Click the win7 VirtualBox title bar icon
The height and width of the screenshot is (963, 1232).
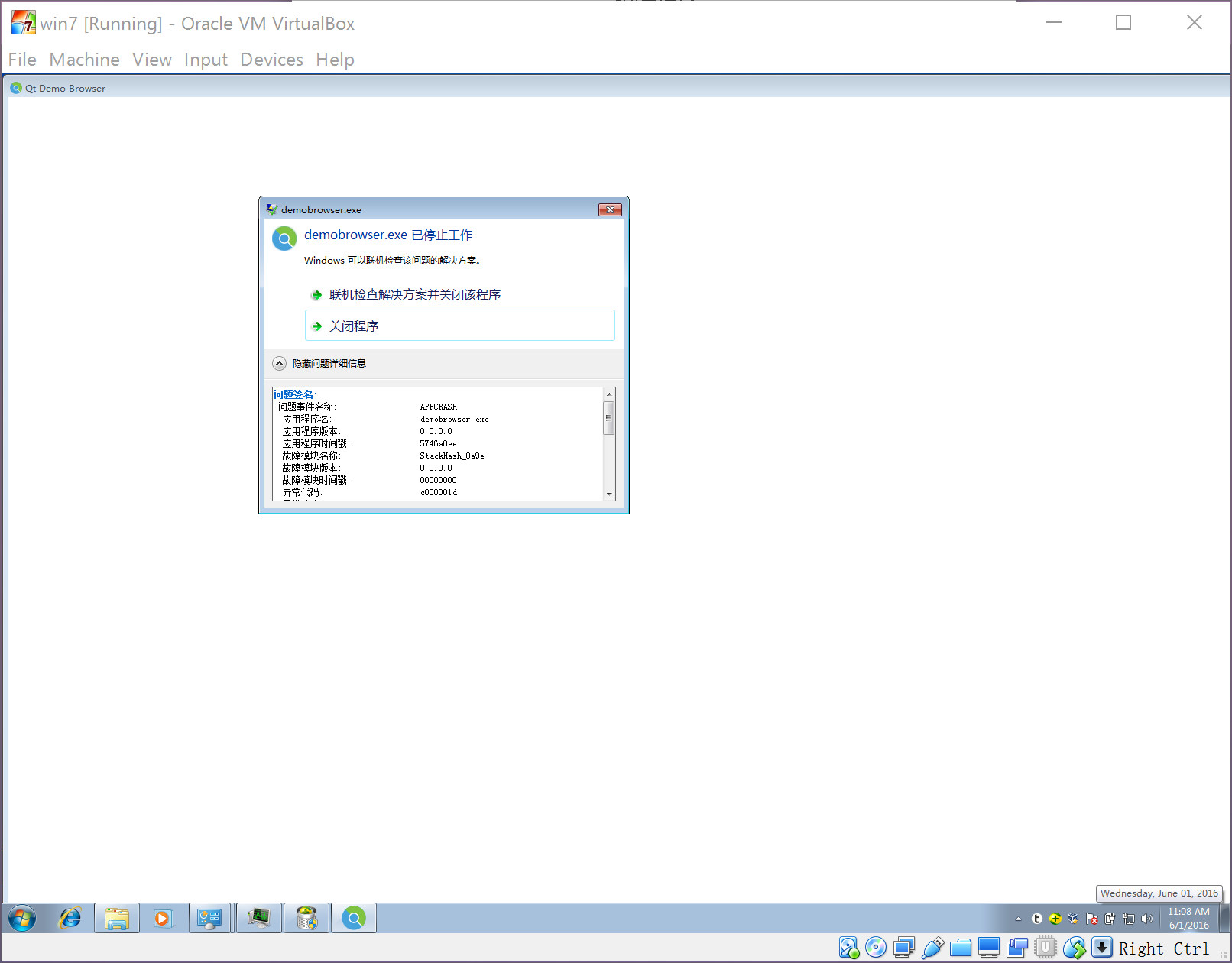click(x=24, y=23)
